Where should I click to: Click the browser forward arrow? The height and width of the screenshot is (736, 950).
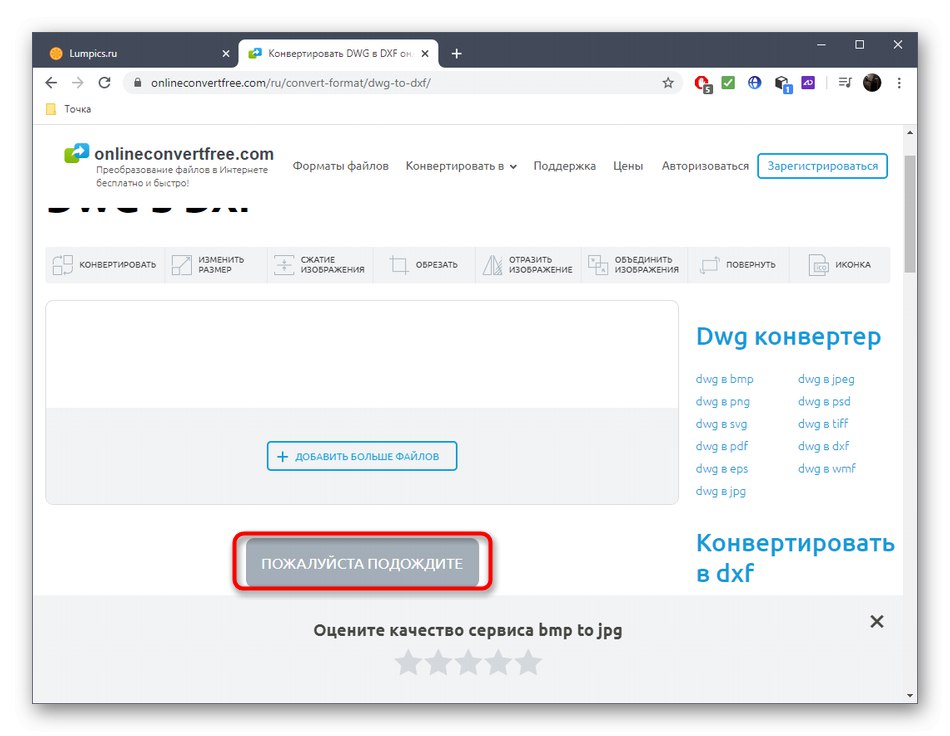[x=78, y=82]
